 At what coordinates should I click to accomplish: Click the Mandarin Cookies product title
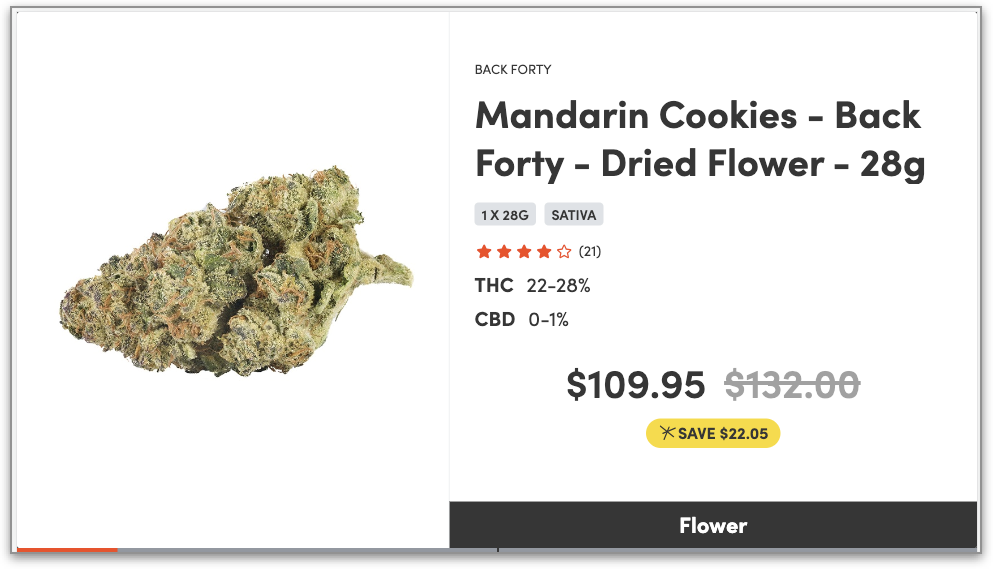700,139
